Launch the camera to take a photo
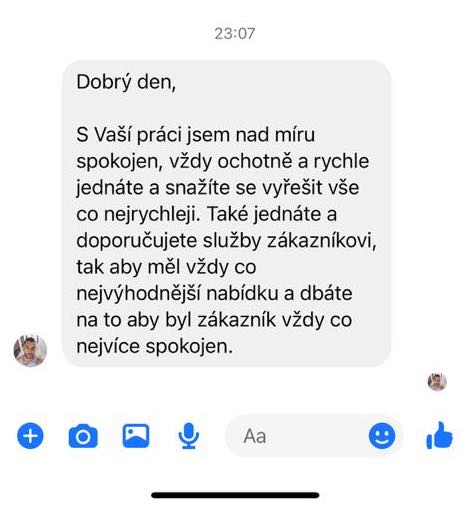The width and height of the screenshot is (471, 508). pos(83,436)
